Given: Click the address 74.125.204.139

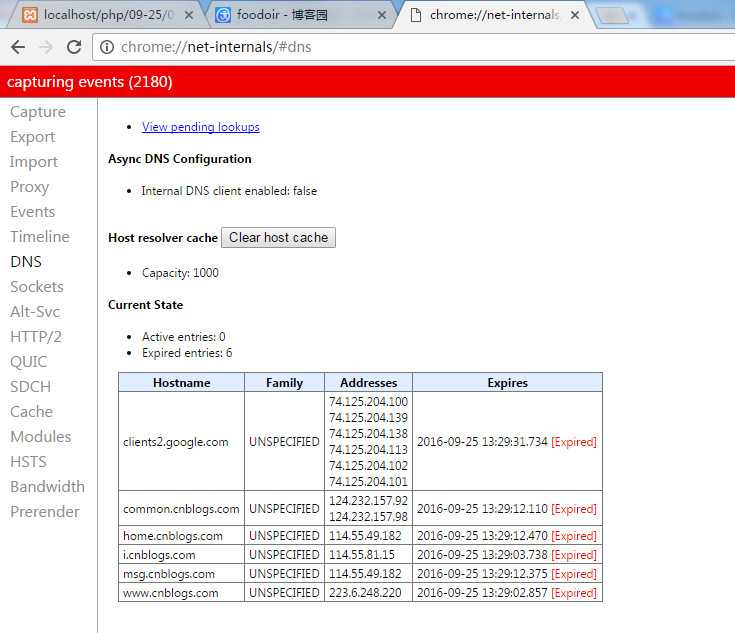Looking at the screenshot, I should click(x=368, y=417).
